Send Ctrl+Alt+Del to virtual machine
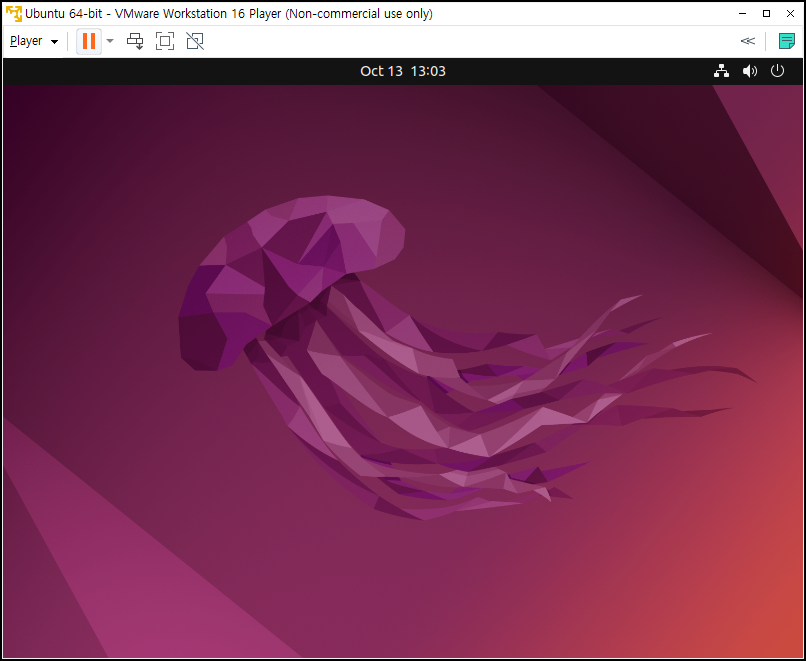 pyautogui.click(x=135, y=41)
